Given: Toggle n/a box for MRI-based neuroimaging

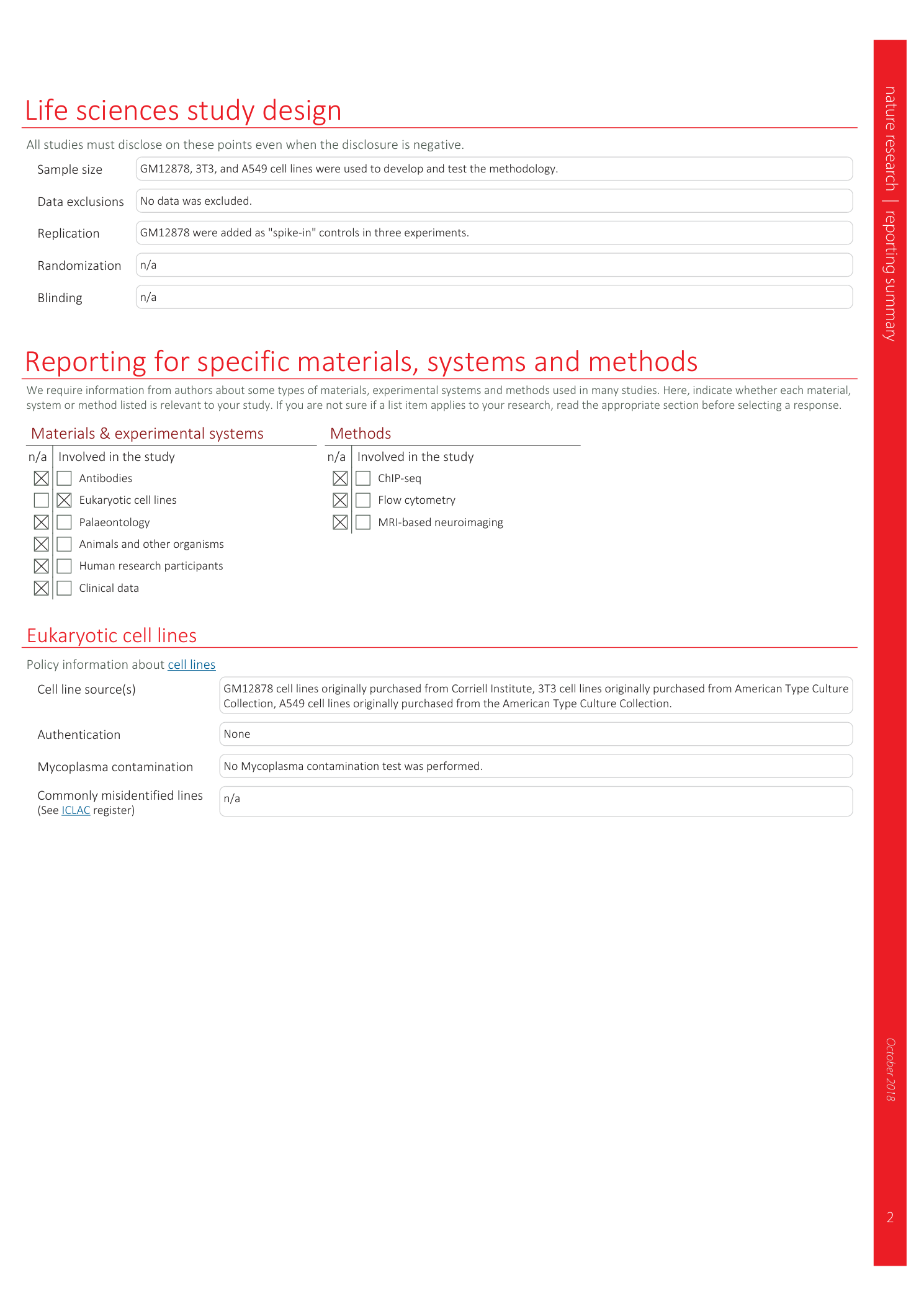Looking at the screenshot, I should click(340, 522).
